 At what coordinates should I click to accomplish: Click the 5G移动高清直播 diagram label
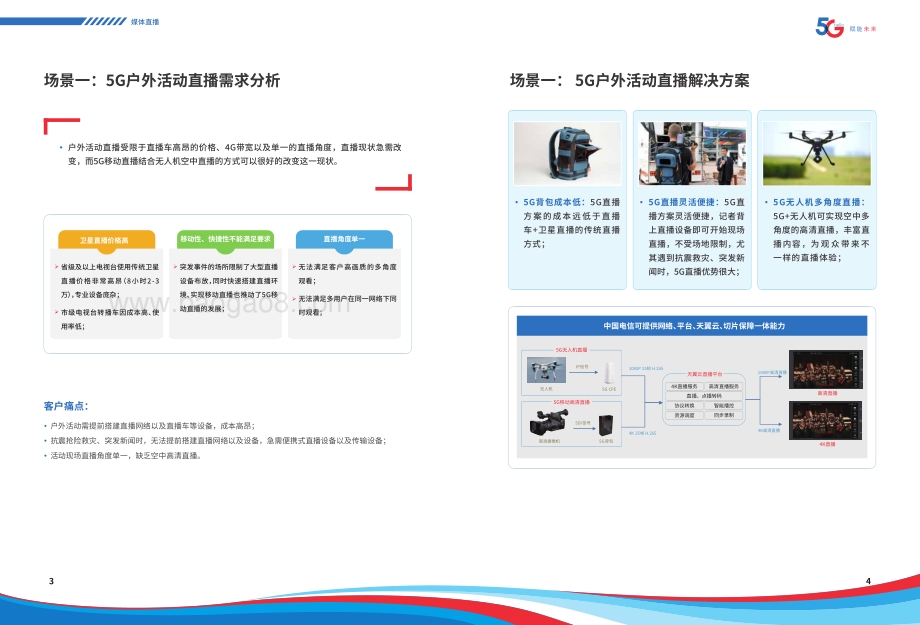[x=571, y=402]
